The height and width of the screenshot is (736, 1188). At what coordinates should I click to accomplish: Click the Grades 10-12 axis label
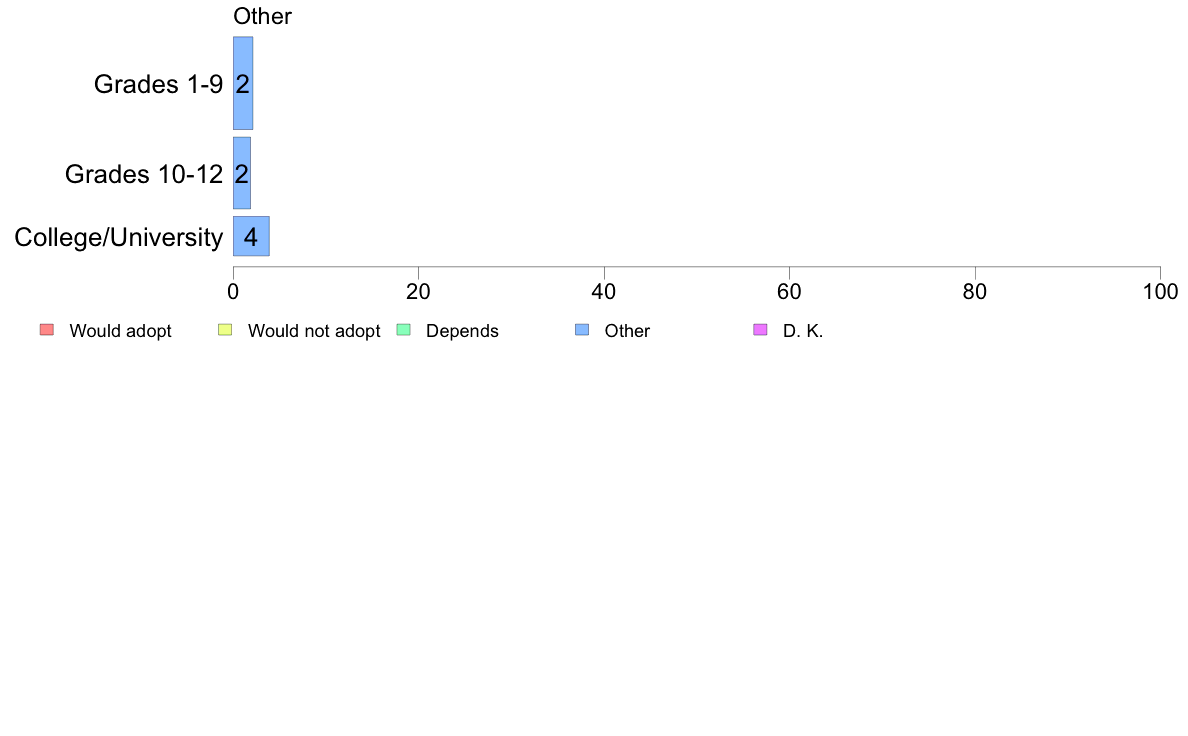(144, 174)
